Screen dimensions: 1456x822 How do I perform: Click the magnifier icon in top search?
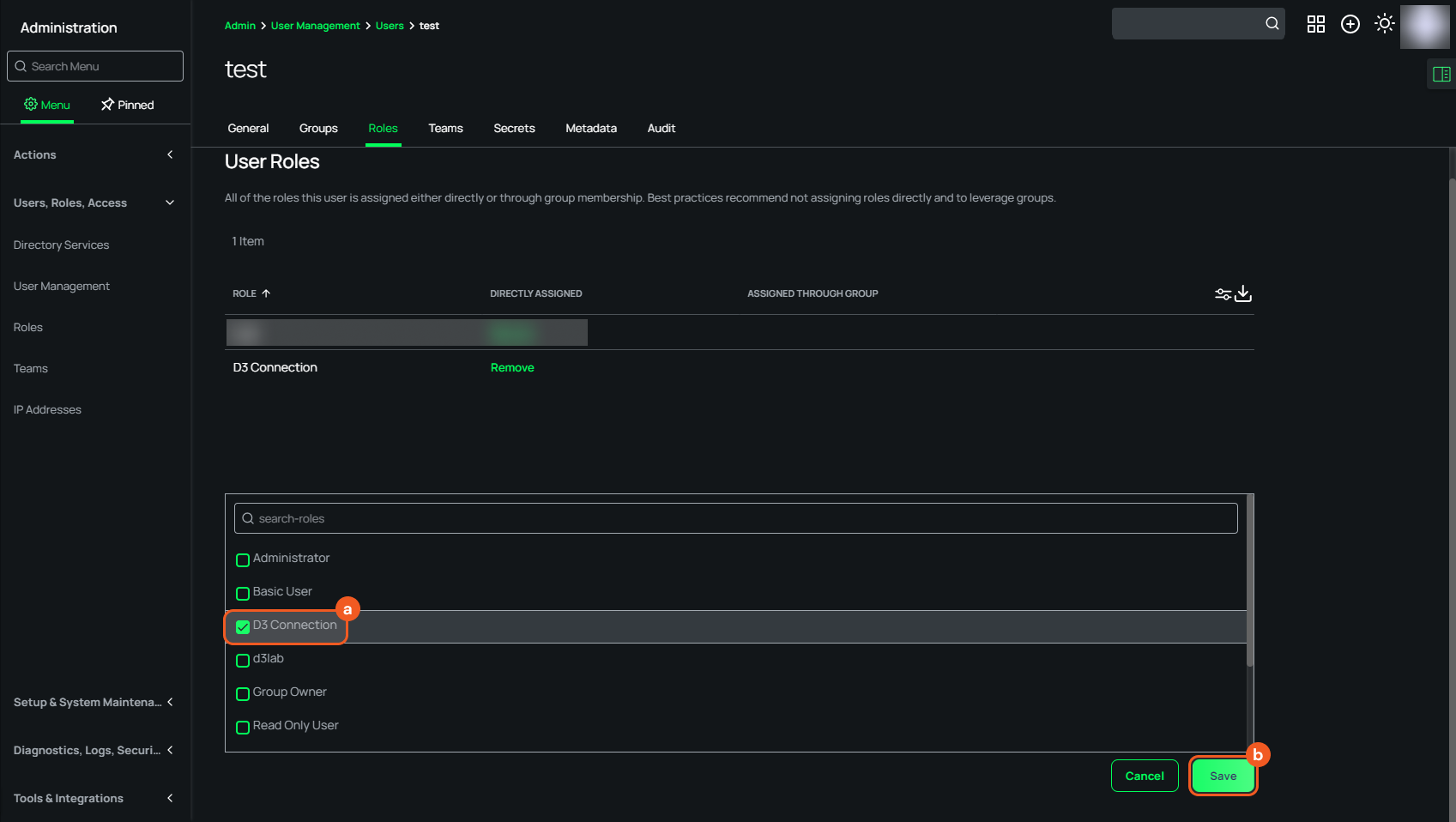pyautogui.click(x=1272, y=24)
